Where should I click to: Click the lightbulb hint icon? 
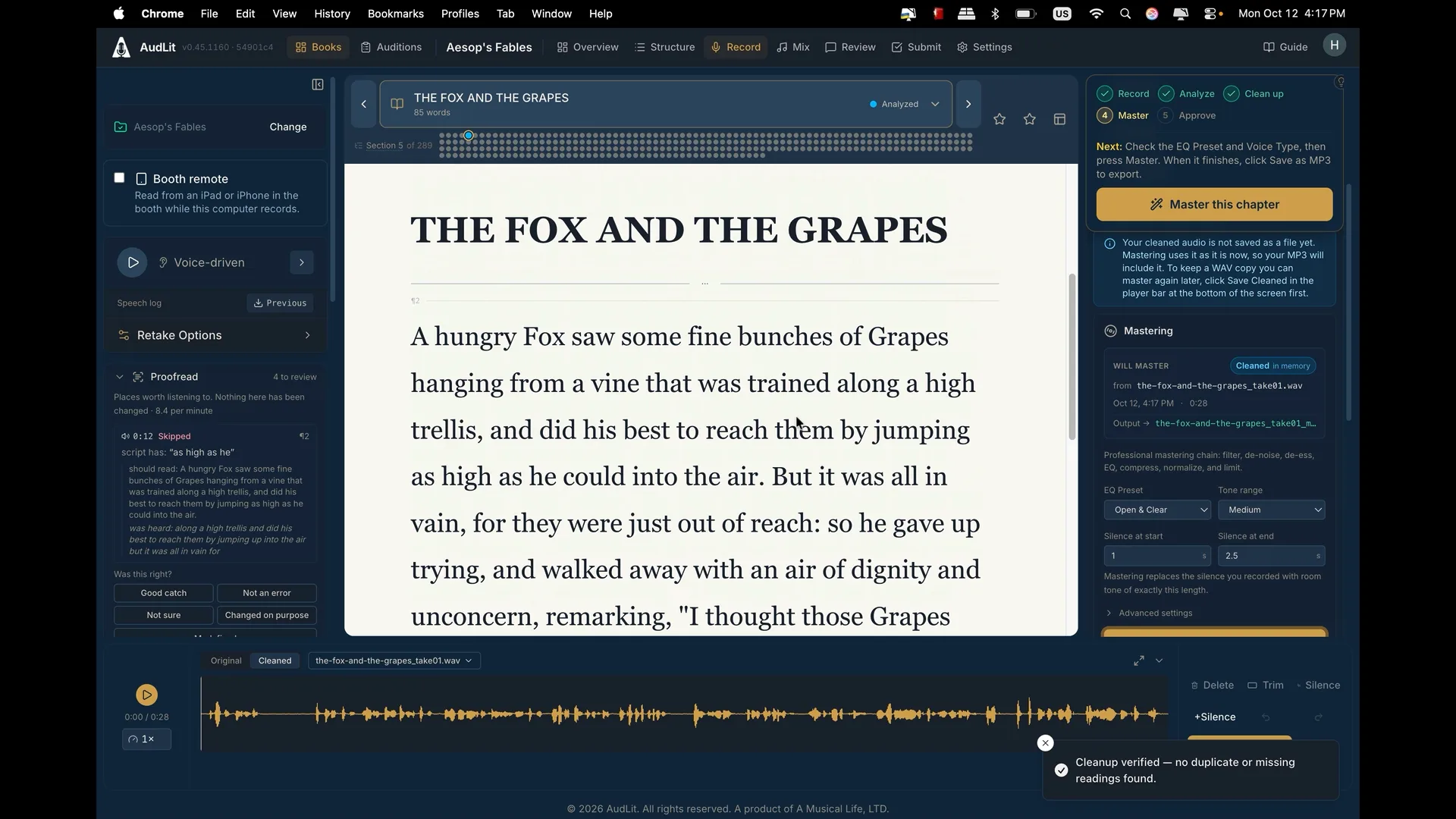(x=1341, y=82)
